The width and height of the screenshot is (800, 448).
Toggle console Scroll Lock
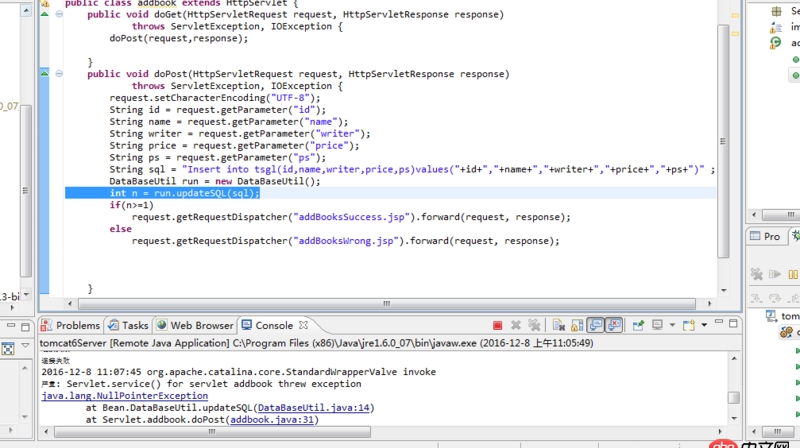(577, 325)
